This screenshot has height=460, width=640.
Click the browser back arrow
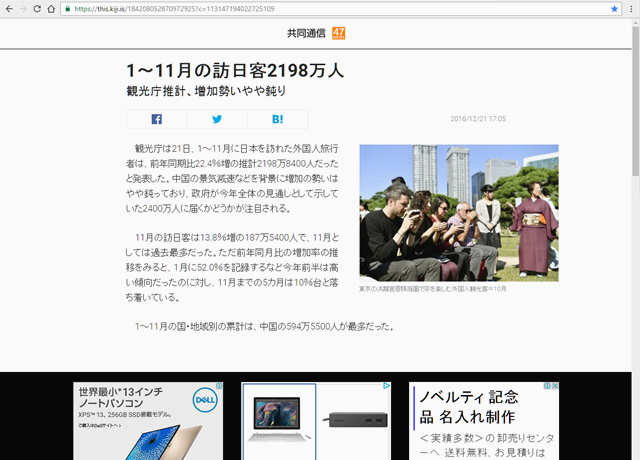pos(8,9)
